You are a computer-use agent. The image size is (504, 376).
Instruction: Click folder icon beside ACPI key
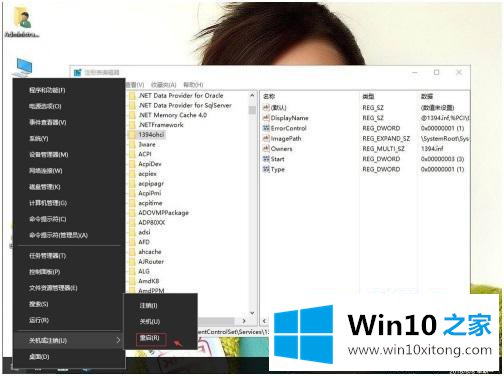133,154
